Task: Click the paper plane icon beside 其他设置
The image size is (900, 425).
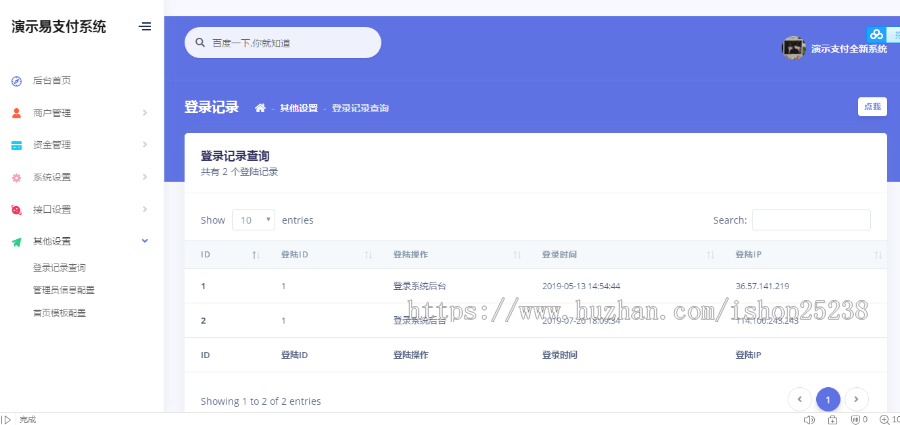Action: (x=17, y=242)
